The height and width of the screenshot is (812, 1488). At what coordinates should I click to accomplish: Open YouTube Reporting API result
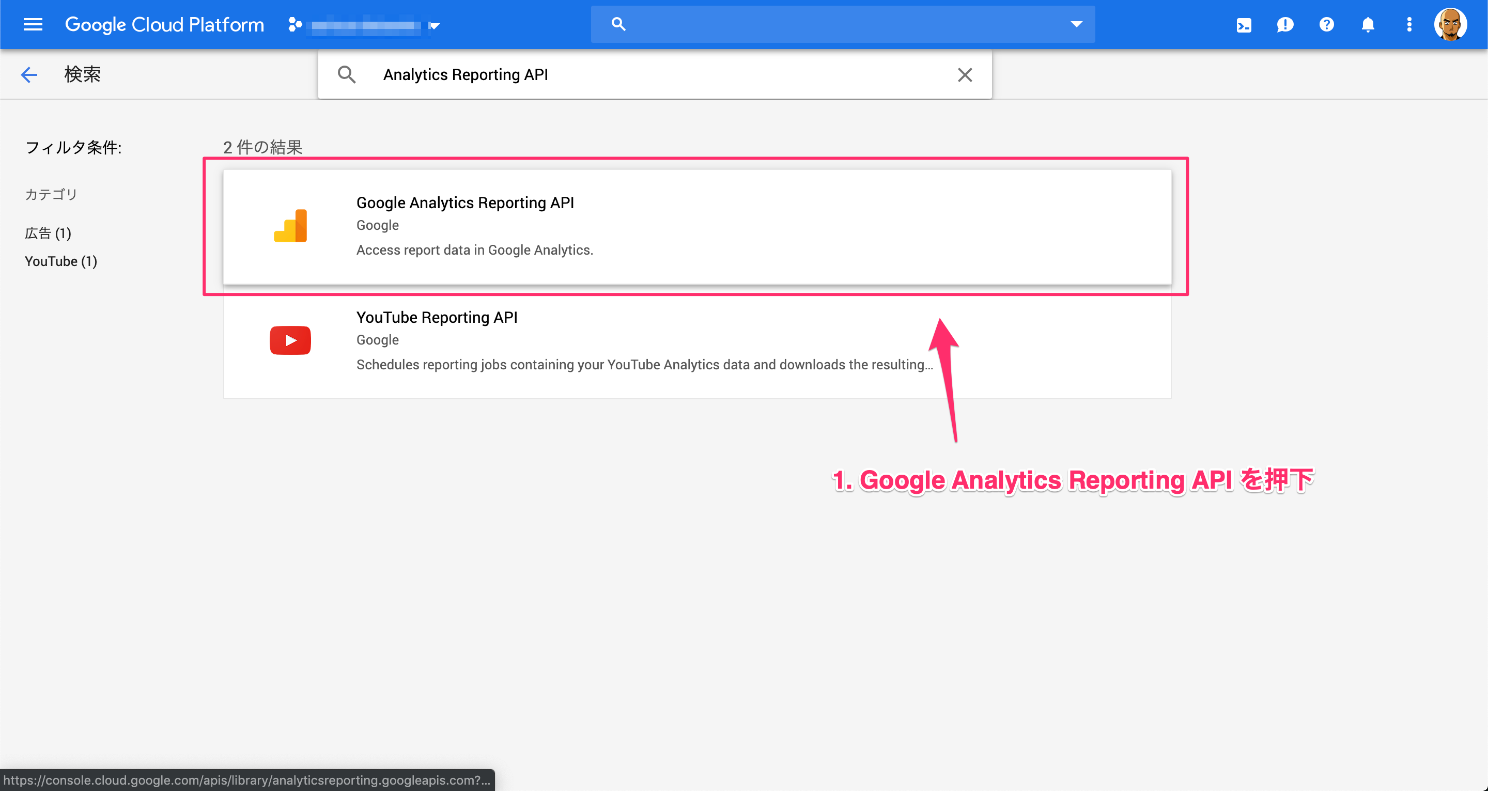point(697,341)
